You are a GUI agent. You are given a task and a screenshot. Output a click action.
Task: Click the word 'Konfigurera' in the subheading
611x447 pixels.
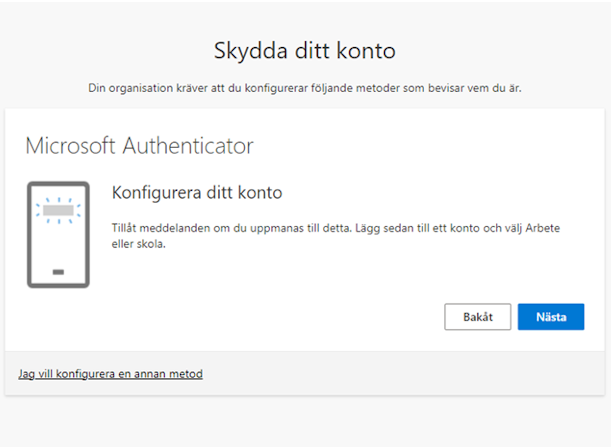point(157,193)
